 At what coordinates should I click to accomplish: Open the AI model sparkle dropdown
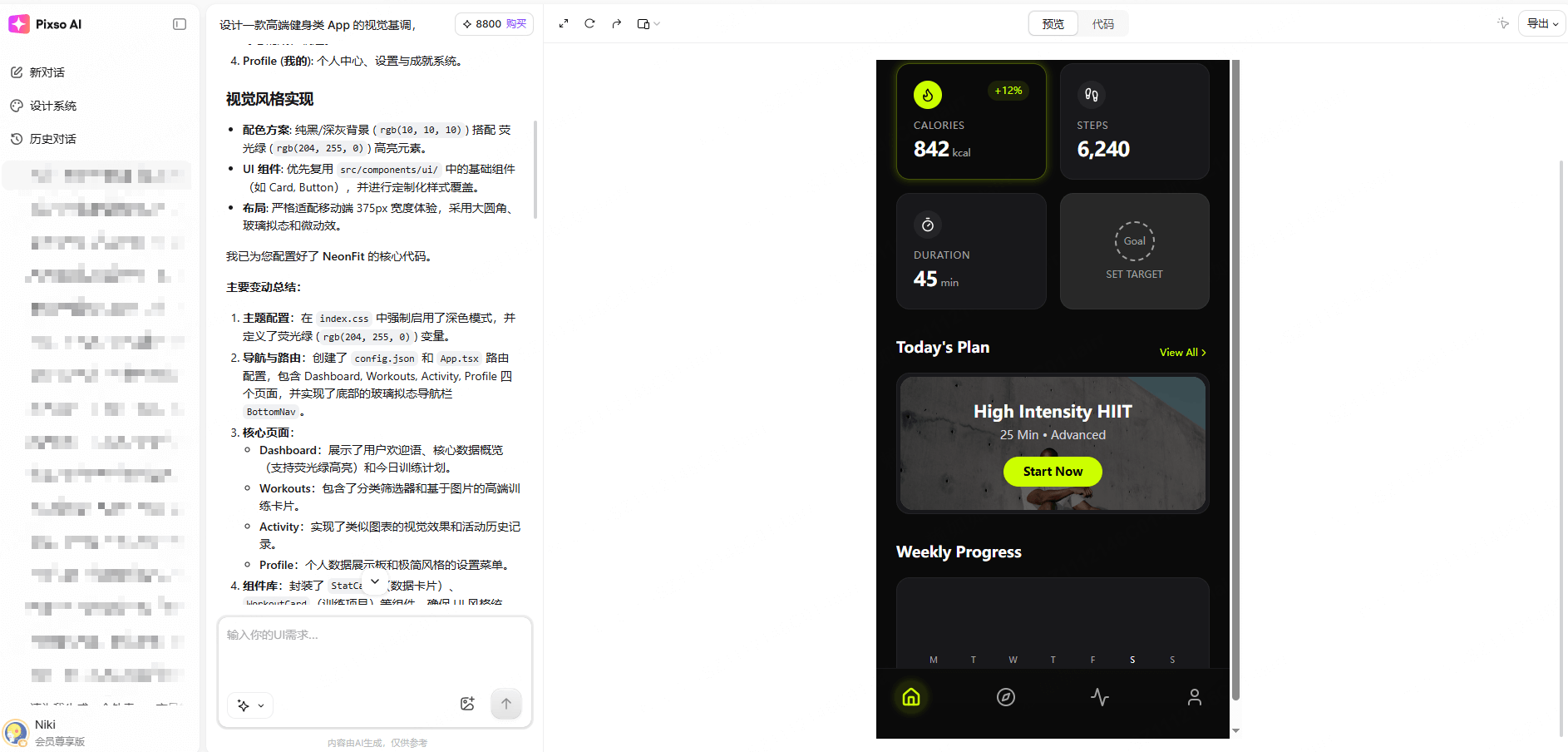(250, 705)
